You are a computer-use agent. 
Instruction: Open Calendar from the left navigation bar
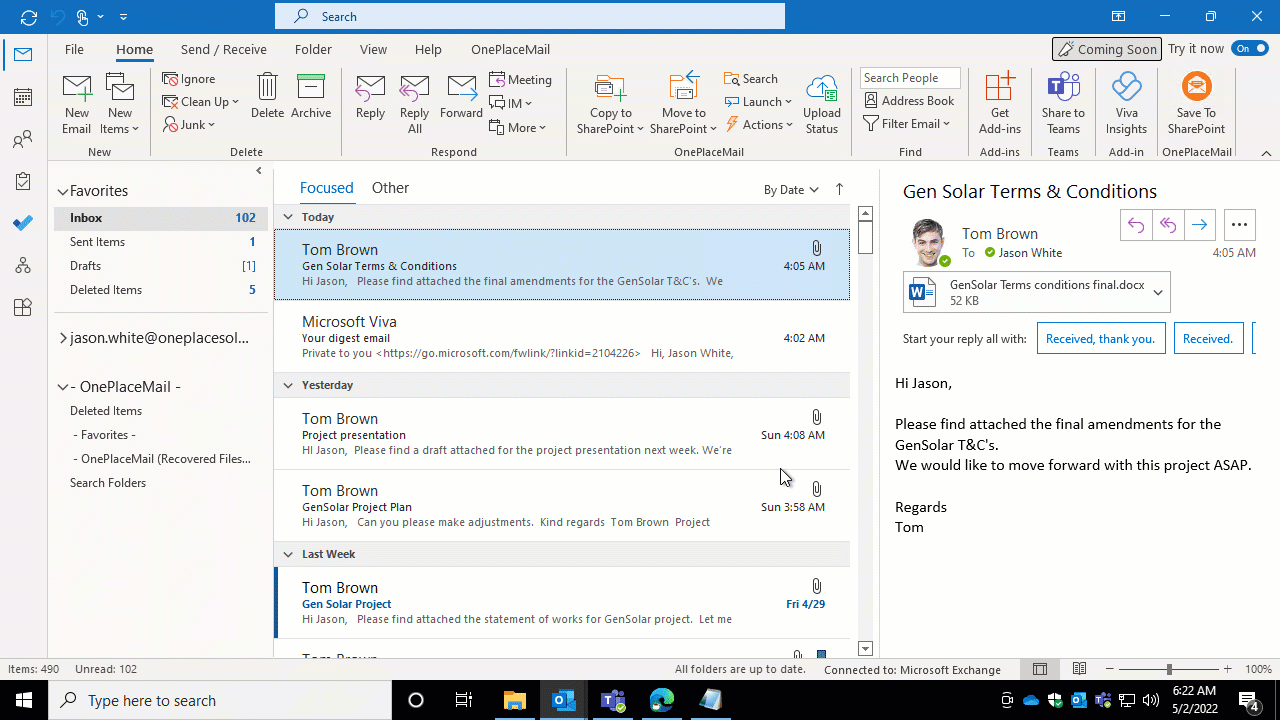(x=23, y=97)
